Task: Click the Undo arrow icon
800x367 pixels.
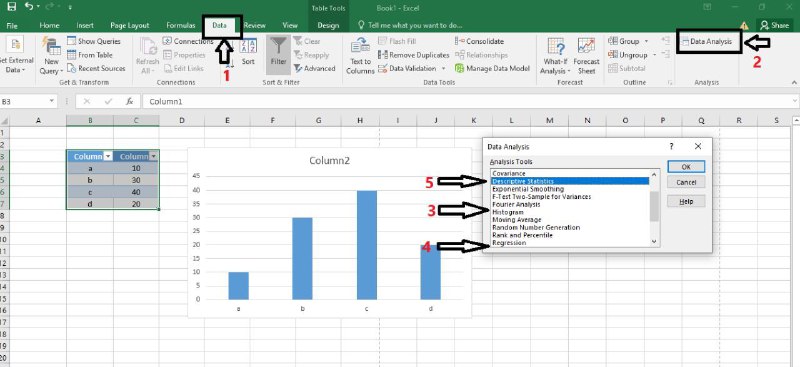Action: [30, 7]
